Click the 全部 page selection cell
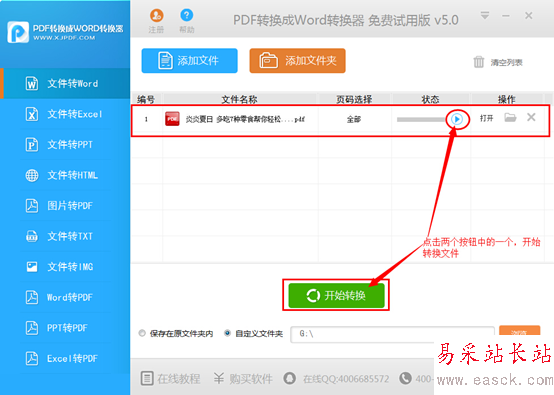Viewport: 554px width, 395px height. pos(354,119)
